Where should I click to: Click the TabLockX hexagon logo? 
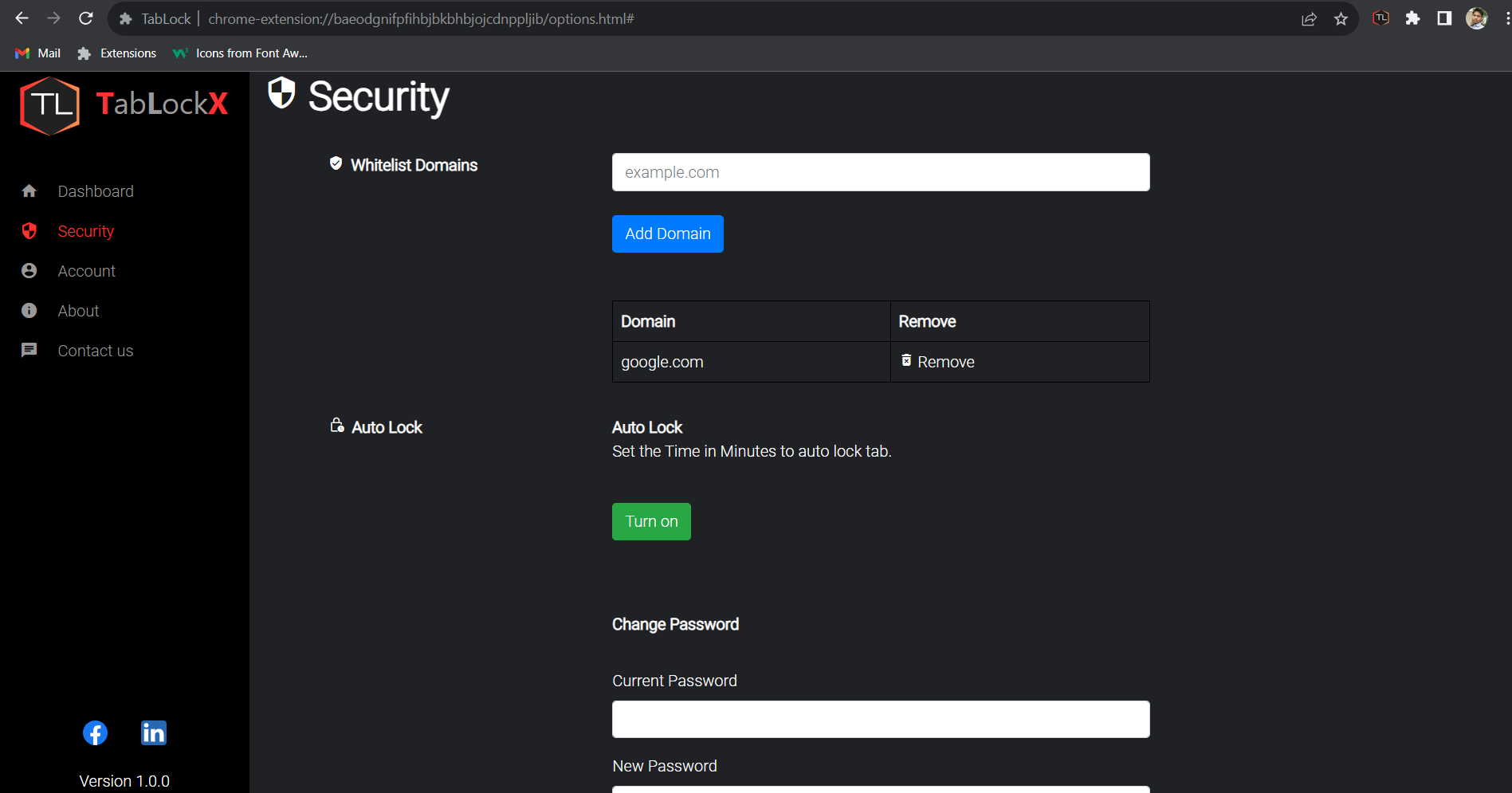click(x=49, y=105)
